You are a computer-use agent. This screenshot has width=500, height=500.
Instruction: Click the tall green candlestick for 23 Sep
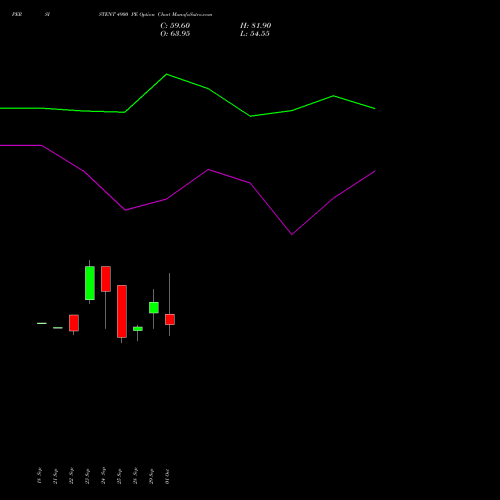90,283
